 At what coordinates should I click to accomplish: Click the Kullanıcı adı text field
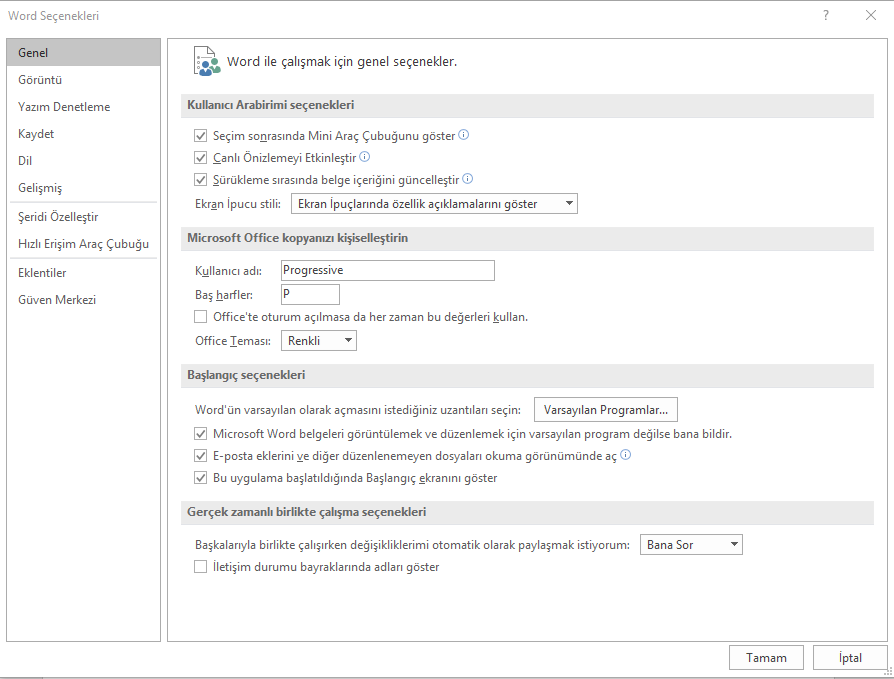coord(388,270)
